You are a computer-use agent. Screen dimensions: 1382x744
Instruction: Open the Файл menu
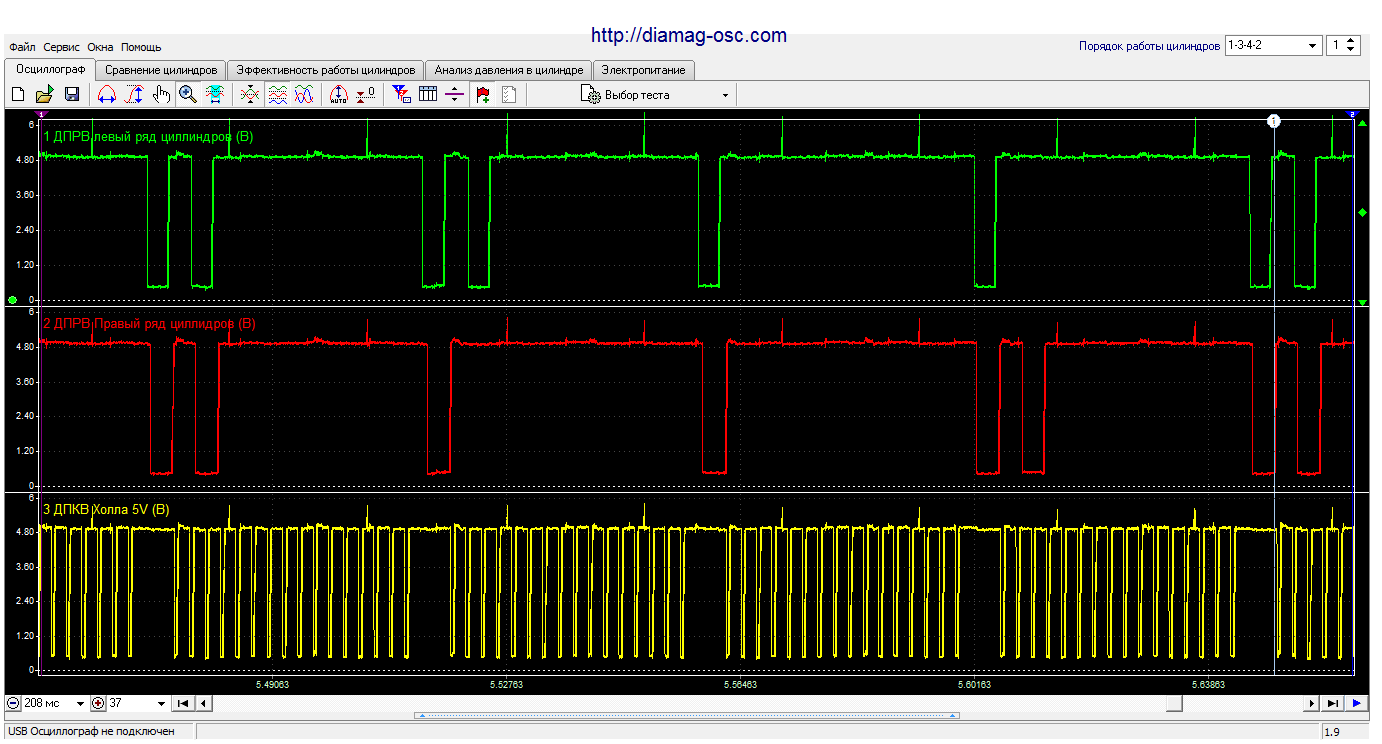22,47
